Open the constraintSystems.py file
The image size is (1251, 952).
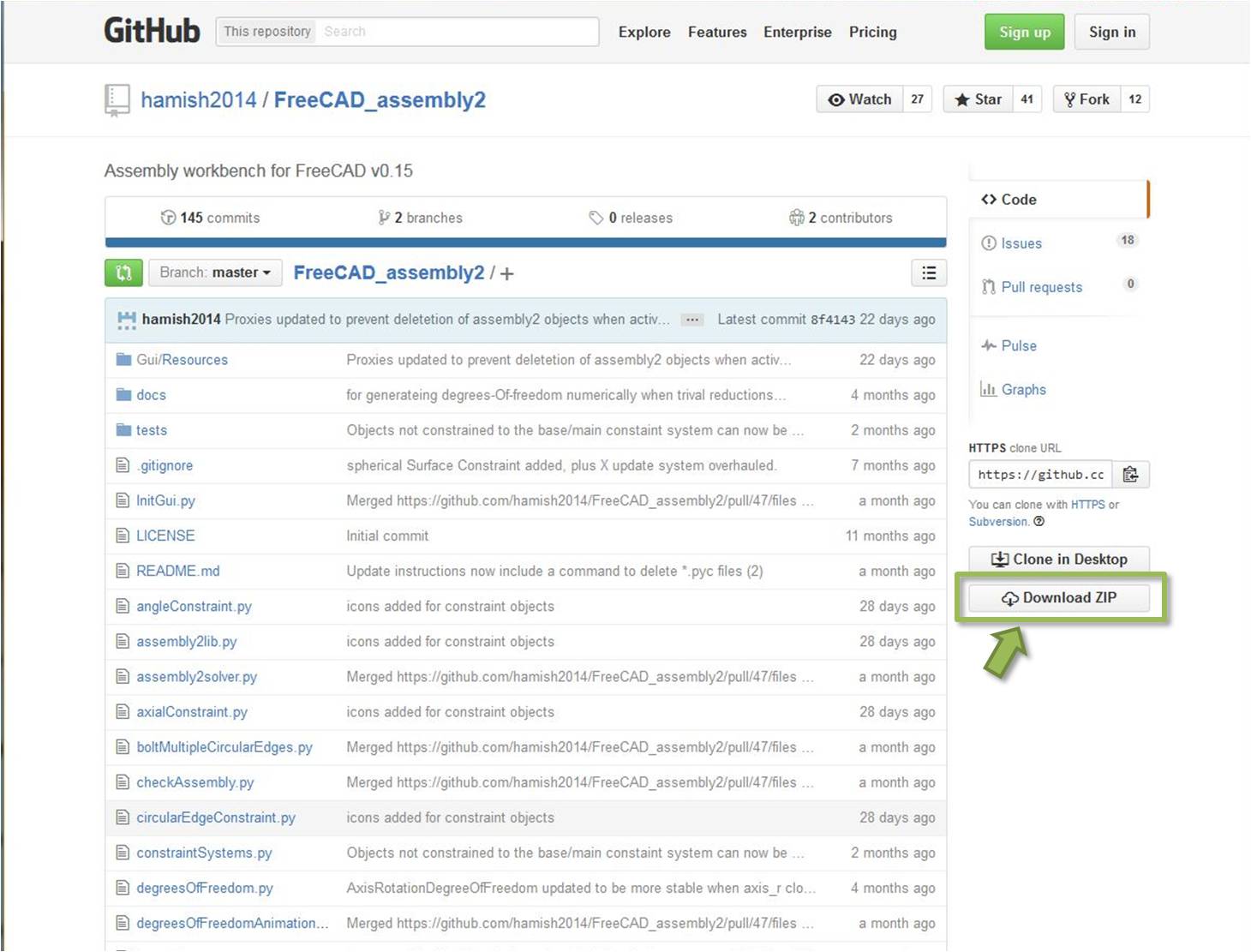pos(204,853)
